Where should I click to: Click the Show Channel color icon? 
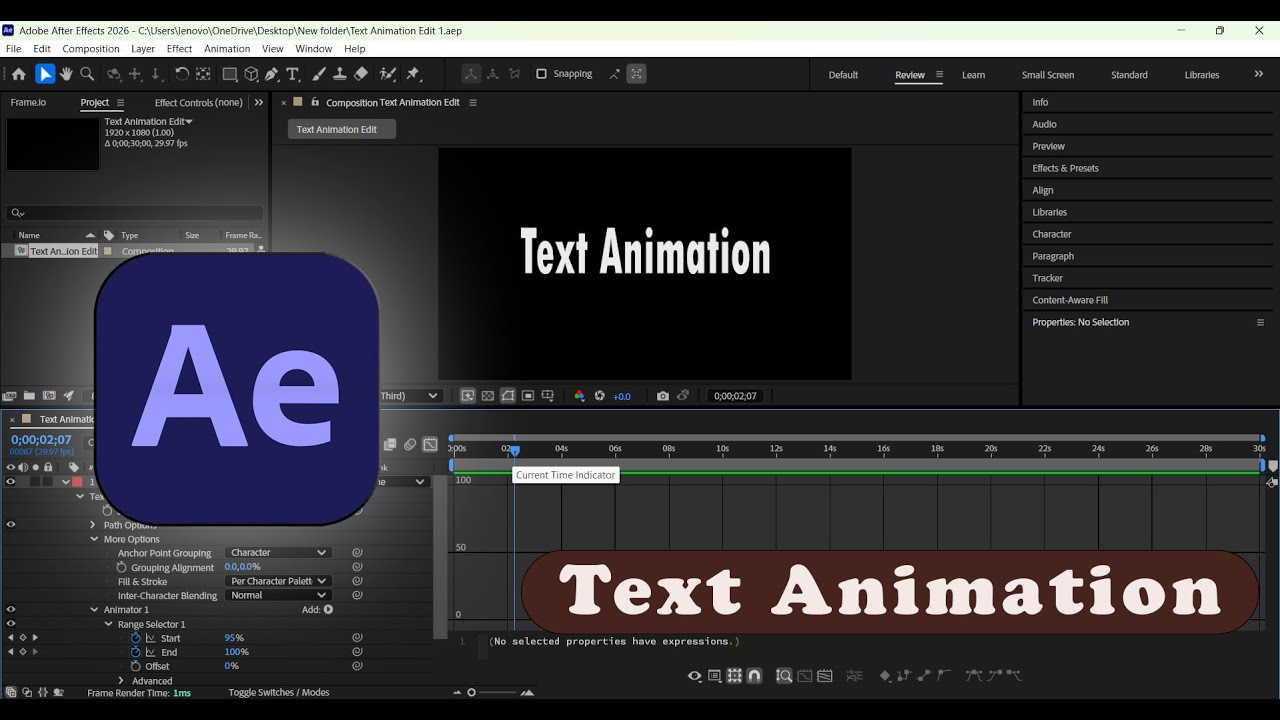(579, 396)
